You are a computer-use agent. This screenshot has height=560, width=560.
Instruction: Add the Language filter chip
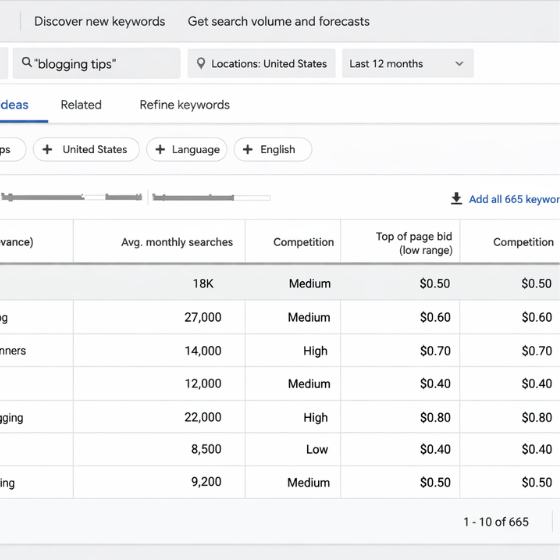tap(186, 149)
